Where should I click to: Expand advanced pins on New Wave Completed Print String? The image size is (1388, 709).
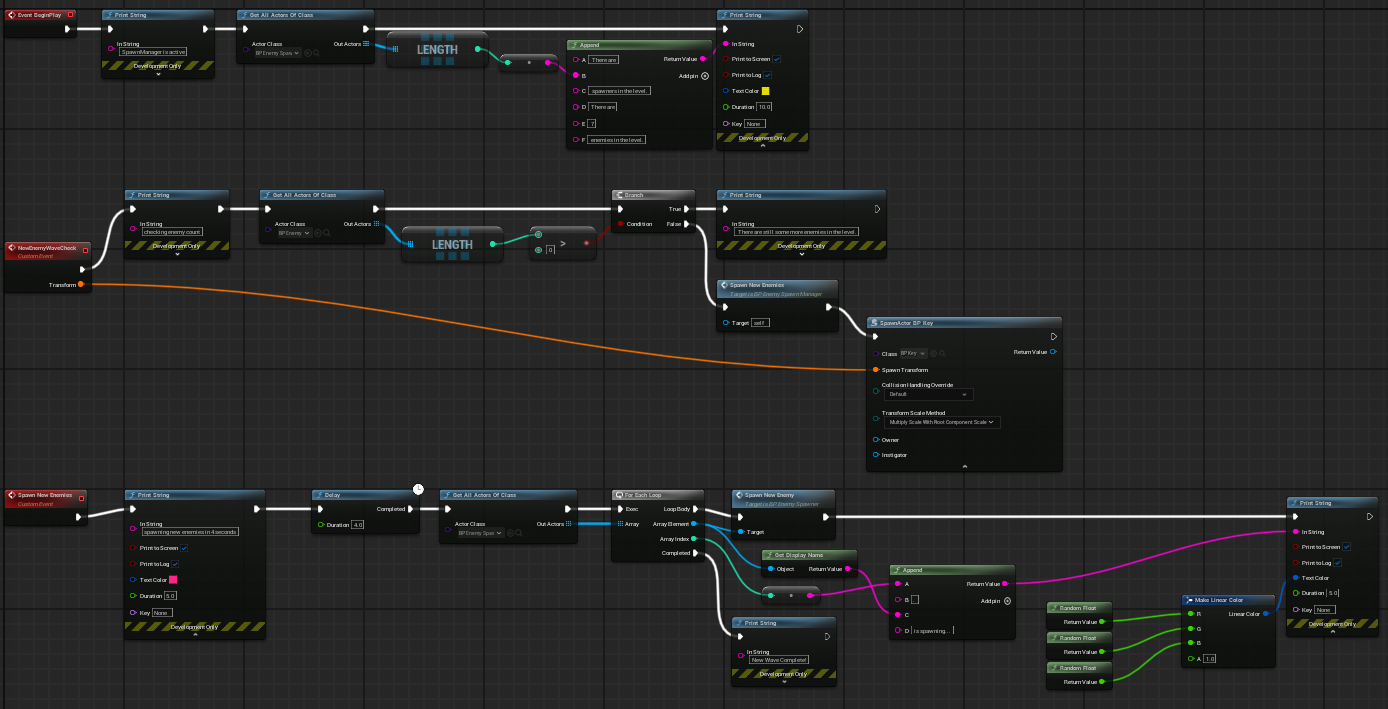coord(784,681)
